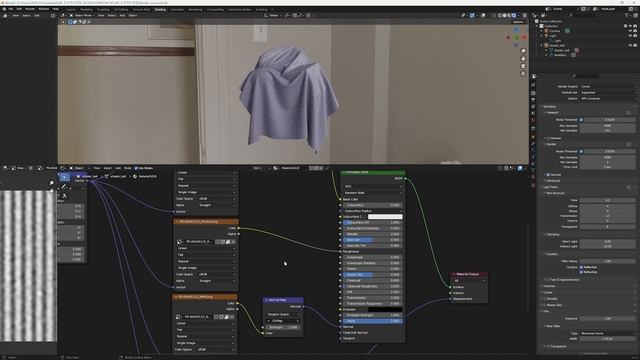The width and height of the screenshot is (640, 360).
Task: Click the Emission black color swatch
Action: [385, 310]
